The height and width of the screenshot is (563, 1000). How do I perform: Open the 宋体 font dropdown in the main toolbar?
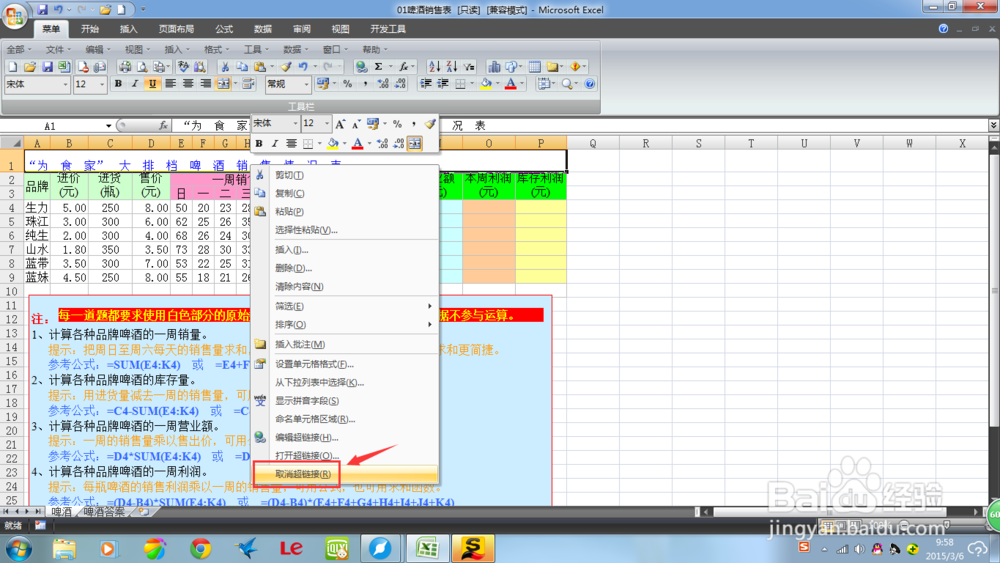click(65, 84)
